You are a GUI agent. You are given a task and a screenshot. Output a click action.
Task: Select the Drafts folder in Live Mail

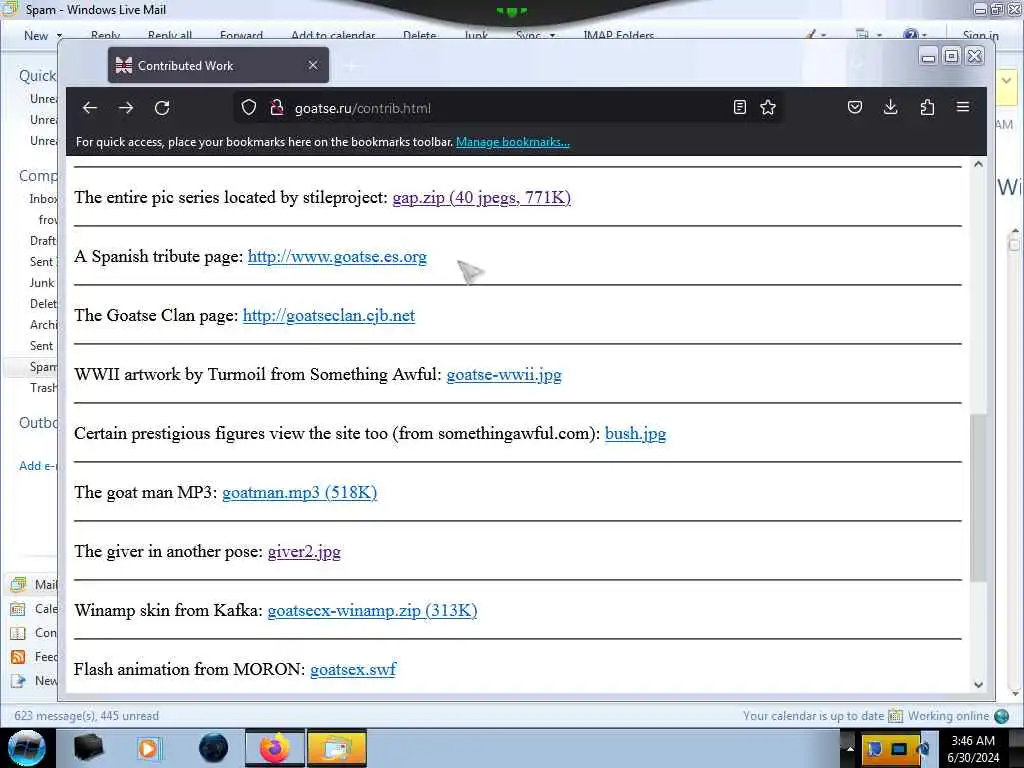point(43,240)
